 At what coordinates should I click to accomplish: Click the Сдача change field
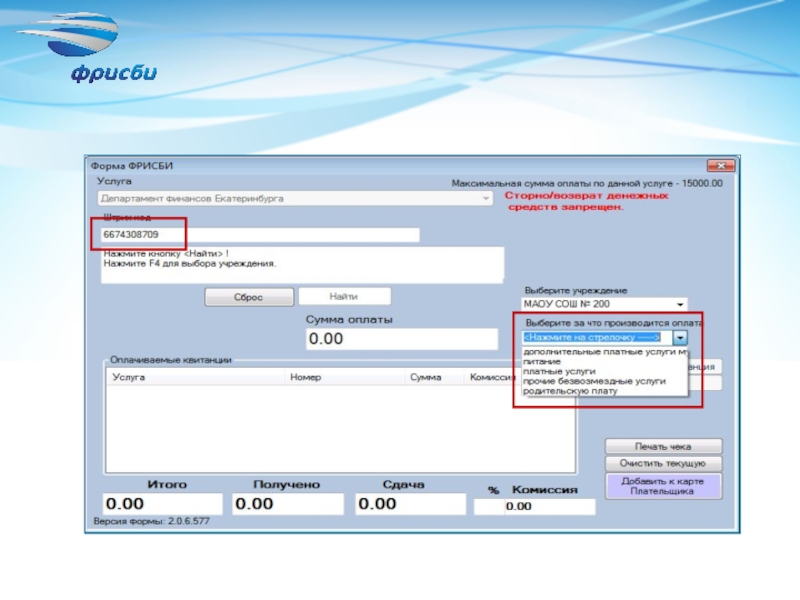(410, 504)
